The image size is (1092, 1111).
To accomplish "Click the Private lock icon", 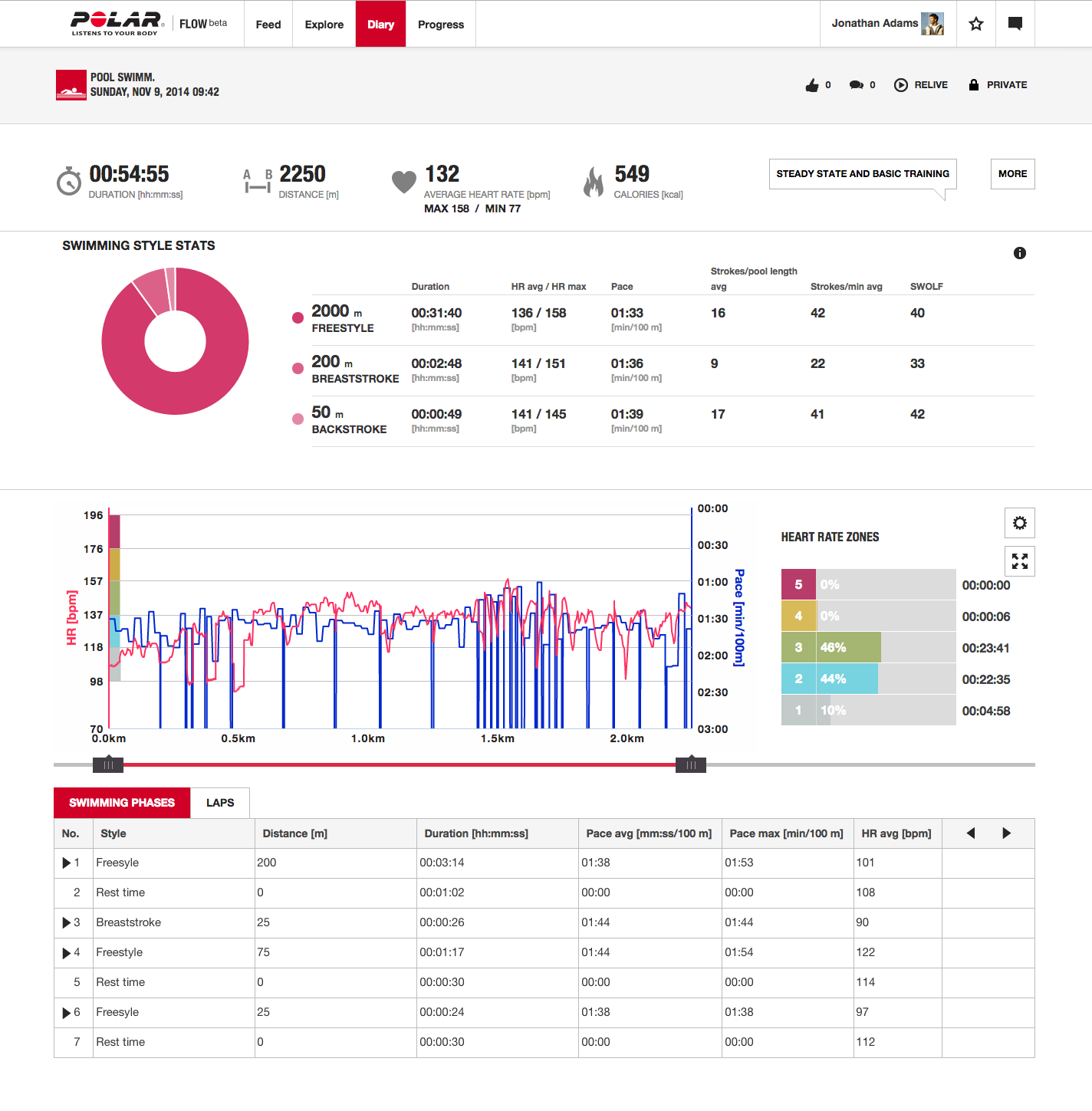I will 974,84.
